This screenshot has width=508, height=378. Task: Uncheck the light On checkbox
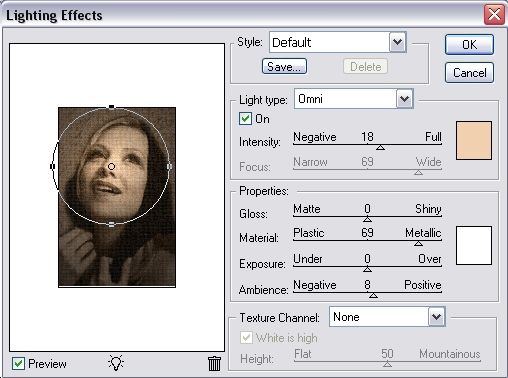coord(245,119)
